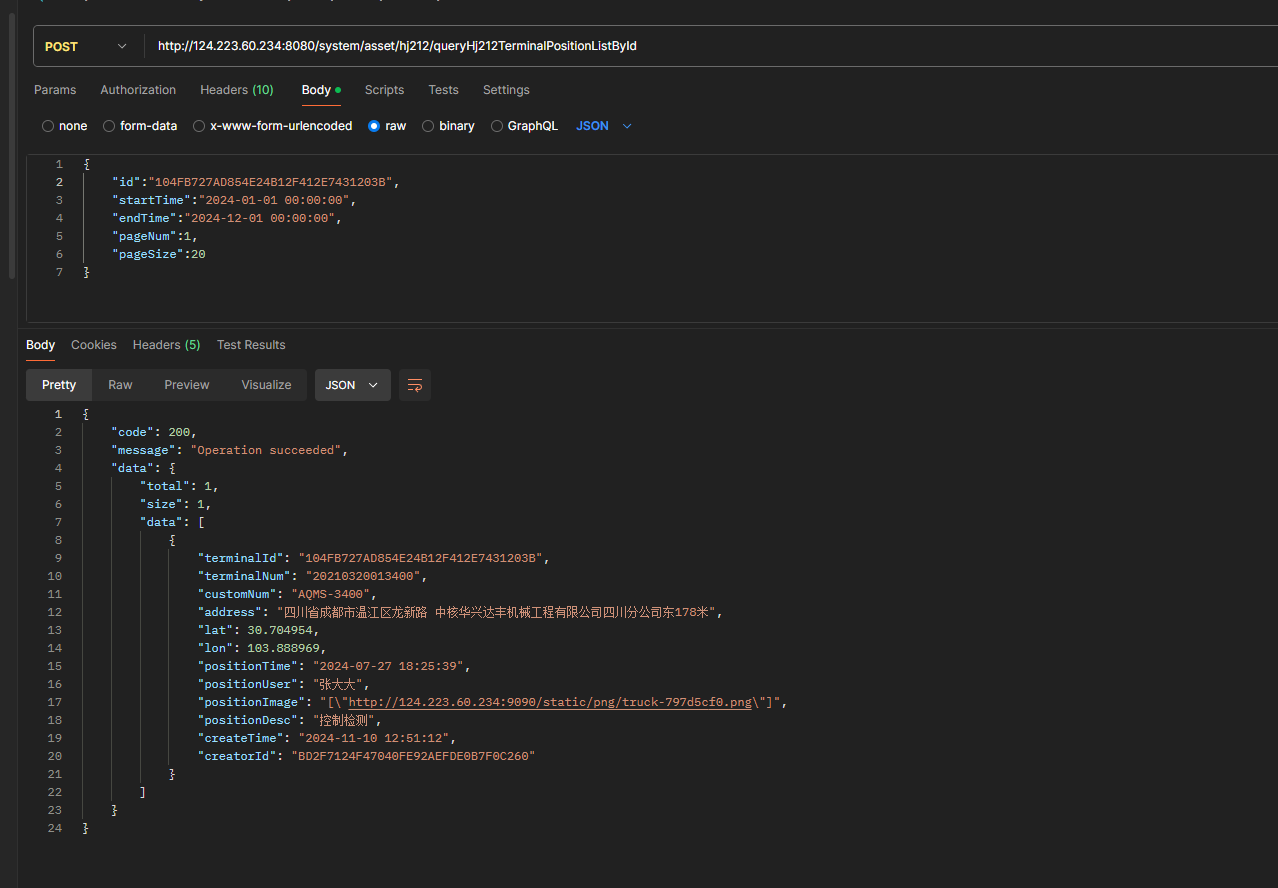
Task: Choose x-www-form-urlencoded body type
Action: 199,126
